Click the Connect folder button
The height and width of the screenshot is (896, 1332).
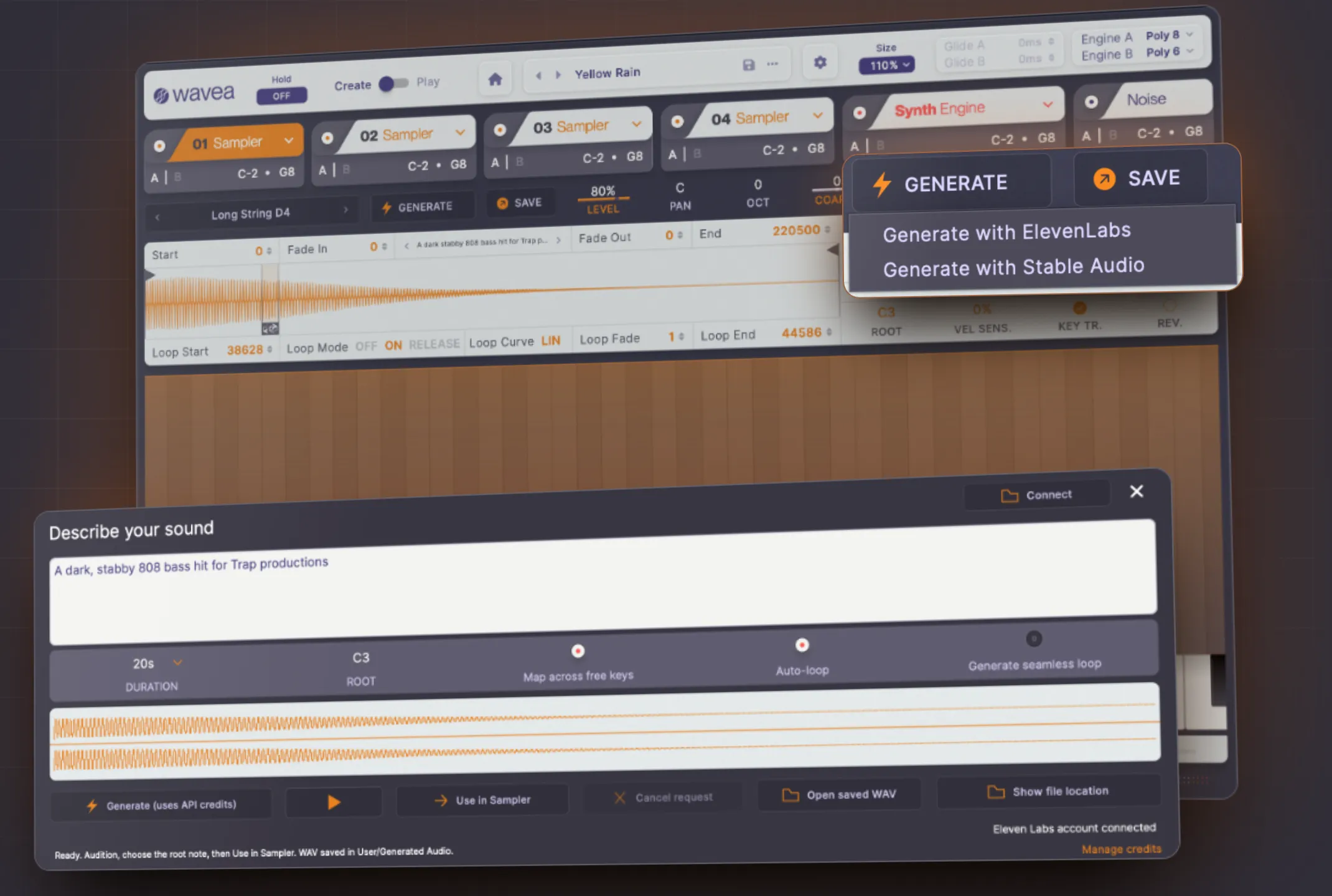pyautogui.click(x=1036, y=495)
